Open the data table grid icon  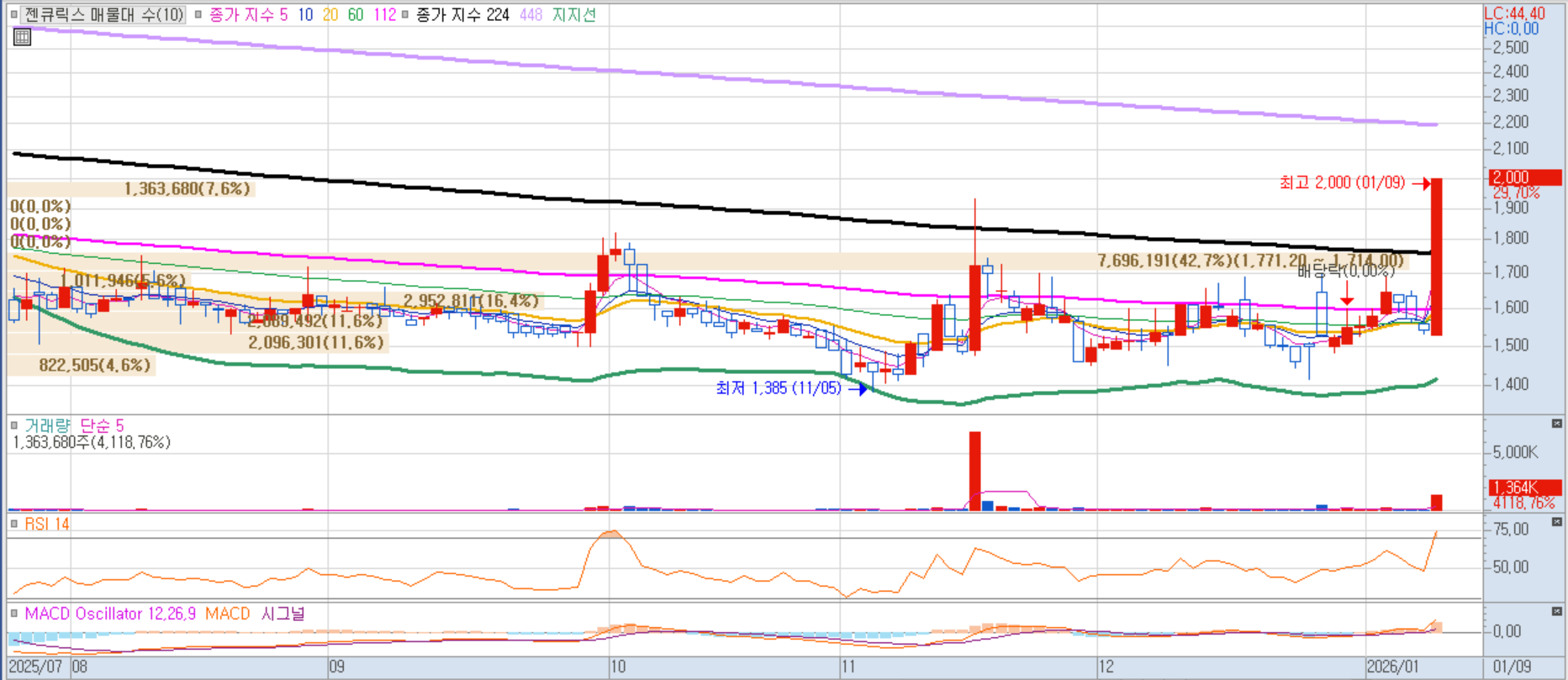[22, 37]
